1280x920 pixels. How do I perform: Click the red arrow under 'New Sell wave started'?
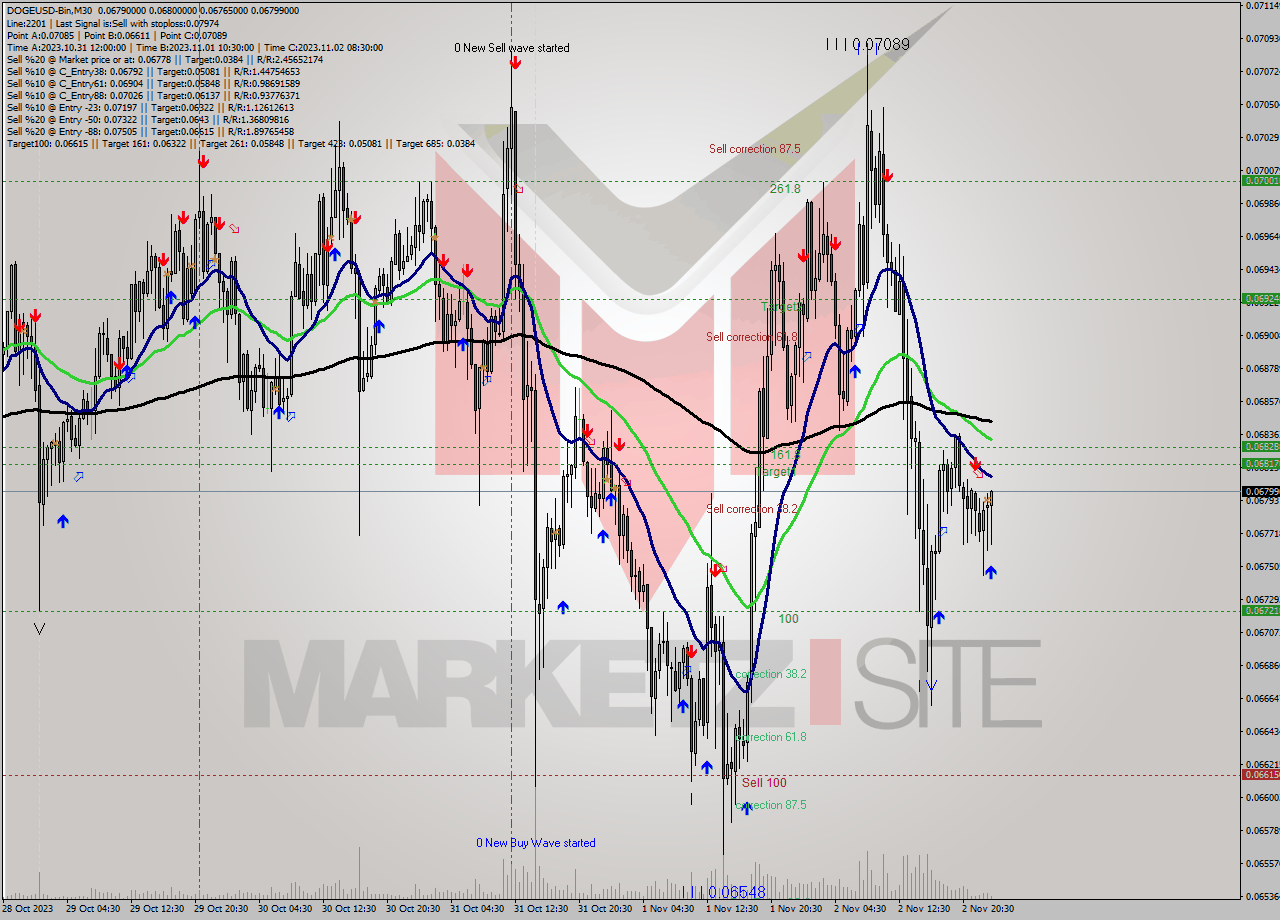(515, 63)
